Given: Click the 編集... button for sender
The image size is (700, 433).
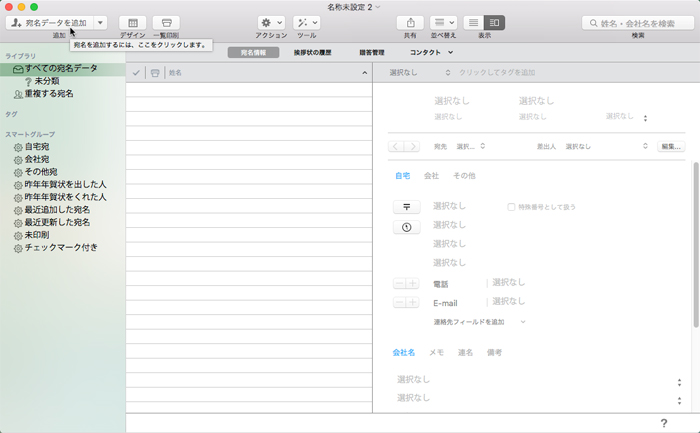Looking at the screenshot, I should point(670,147).
